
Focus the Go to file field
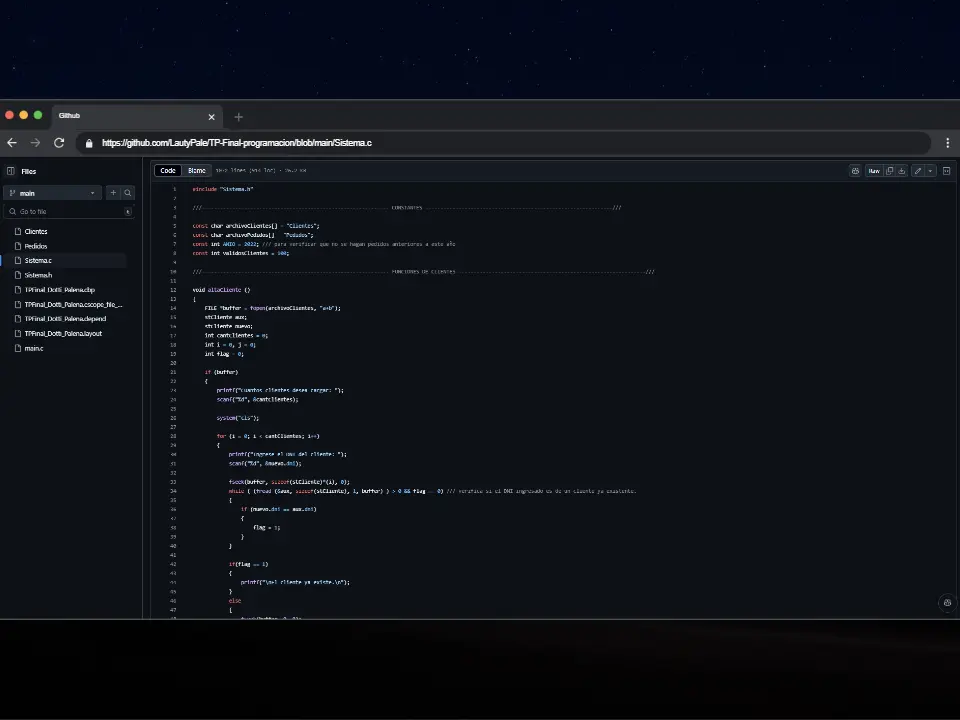click(x=69, y=211)
